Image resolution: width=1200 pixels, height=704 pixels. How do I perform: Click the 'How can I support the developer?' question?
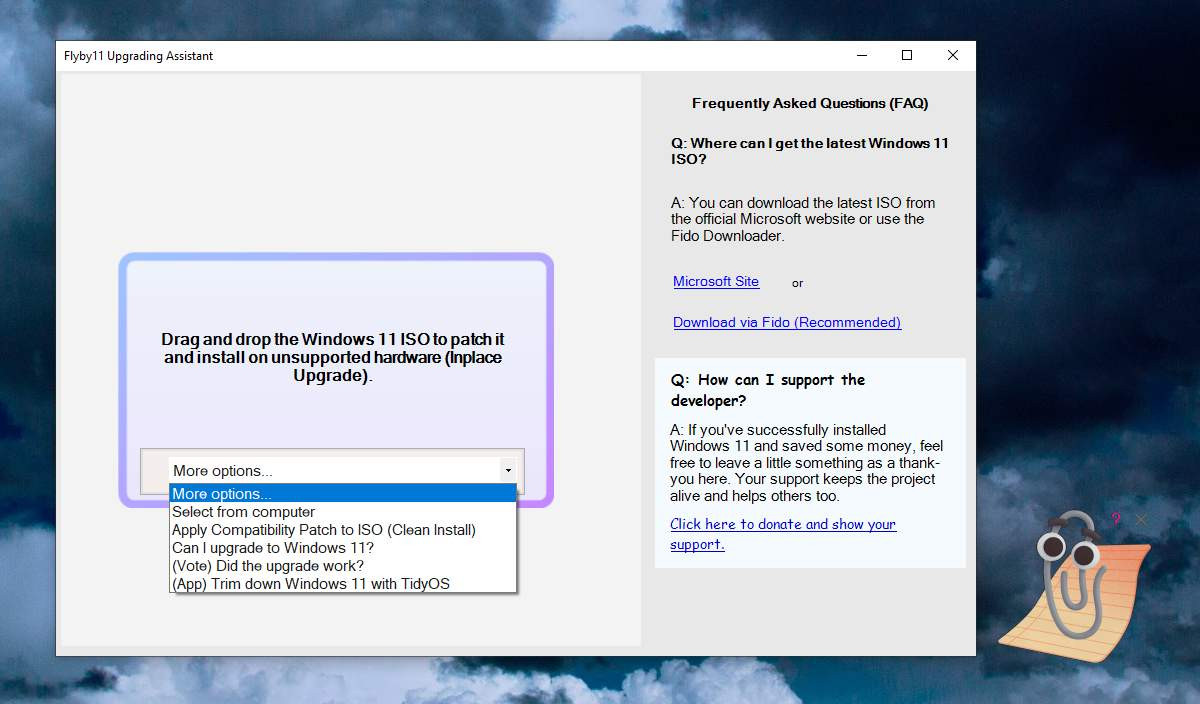[768, 390]
